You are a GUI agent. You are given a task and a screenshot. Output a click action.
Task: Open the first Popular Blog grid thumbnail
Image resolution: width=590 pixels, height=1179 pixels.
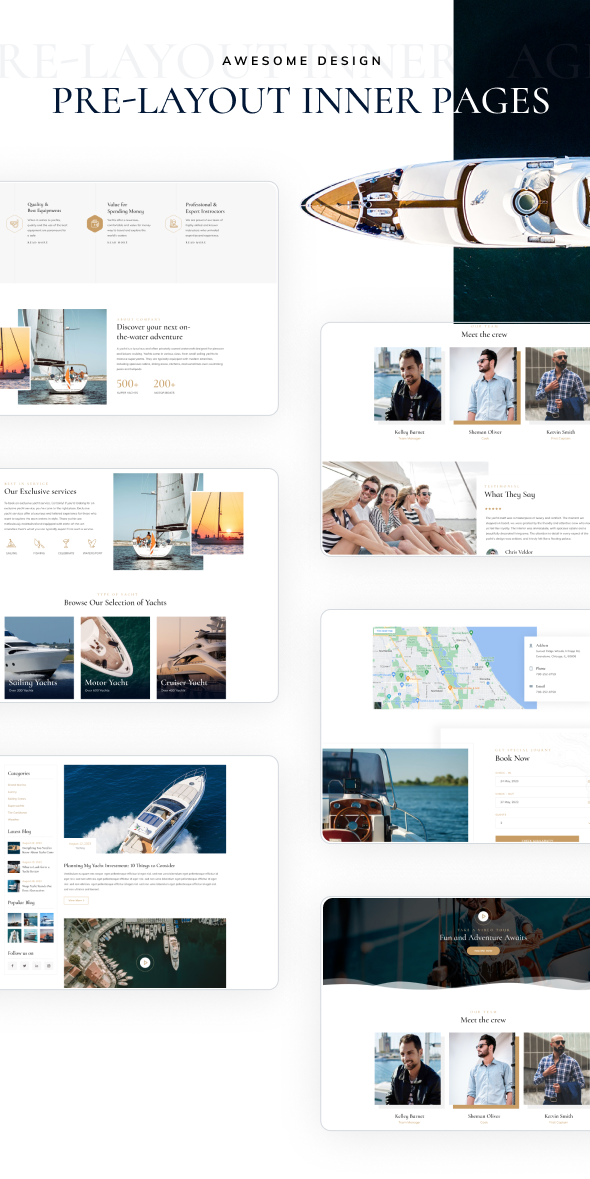(14, 919)
